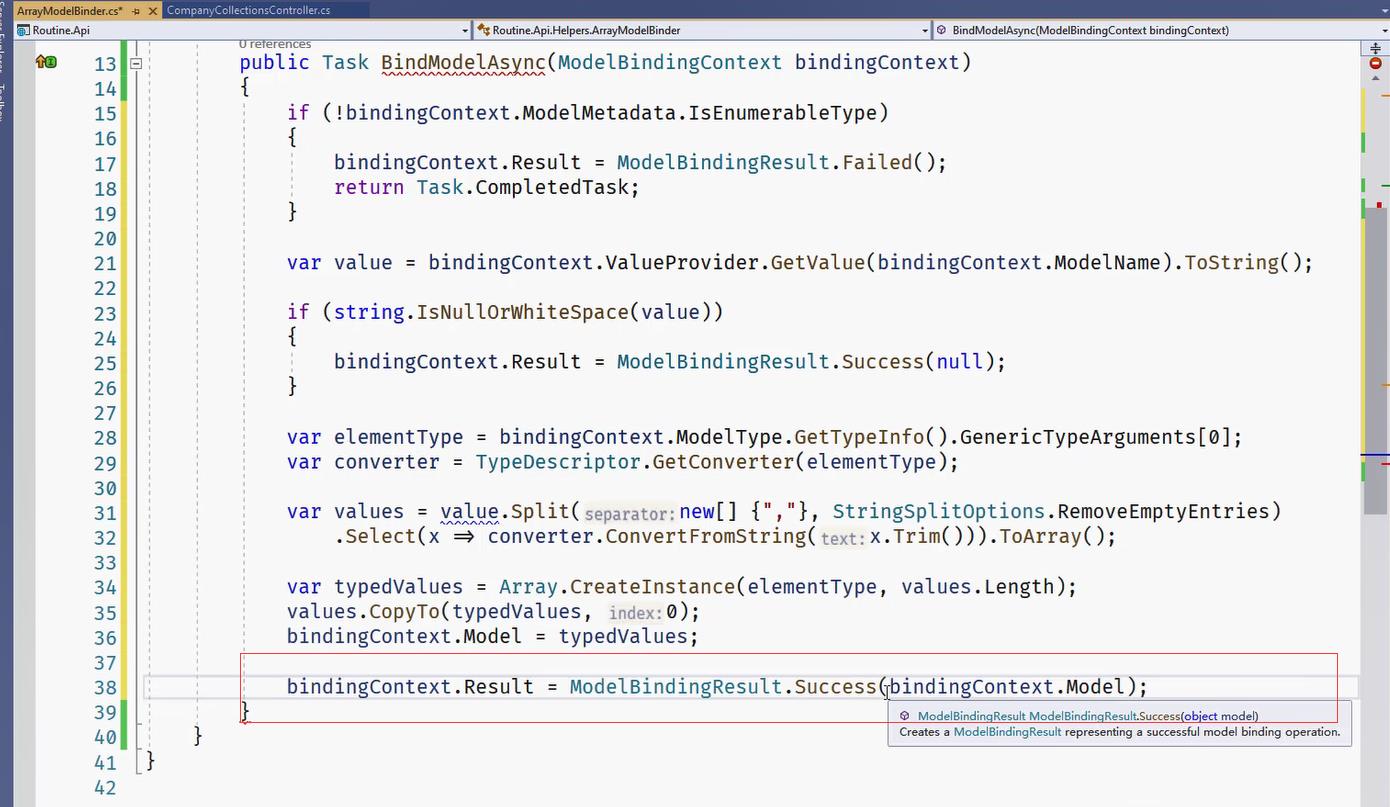The width and height of the screenshot is (1390, 807).
Task: Click the line number 42 in the margin
Action: 105,787
